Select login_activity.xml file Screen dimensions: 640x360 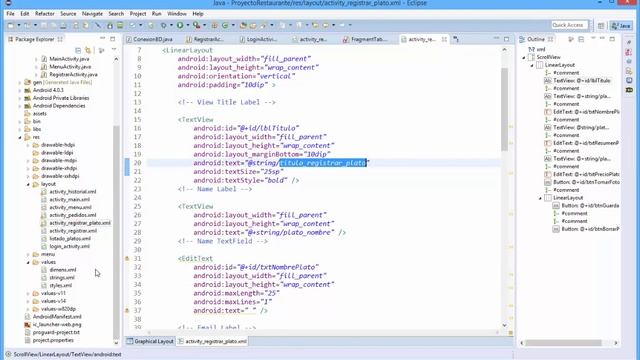69,246
